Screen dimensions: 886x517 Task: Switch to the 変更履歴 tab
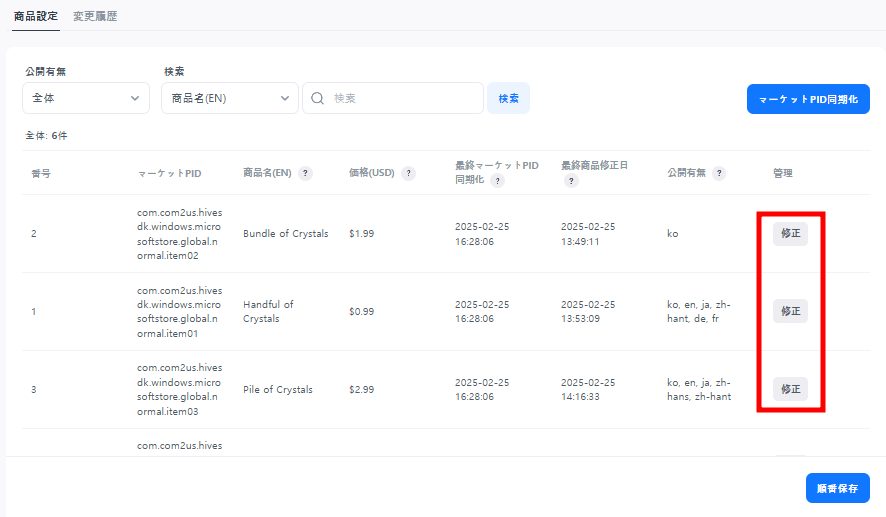coord(95,16)
